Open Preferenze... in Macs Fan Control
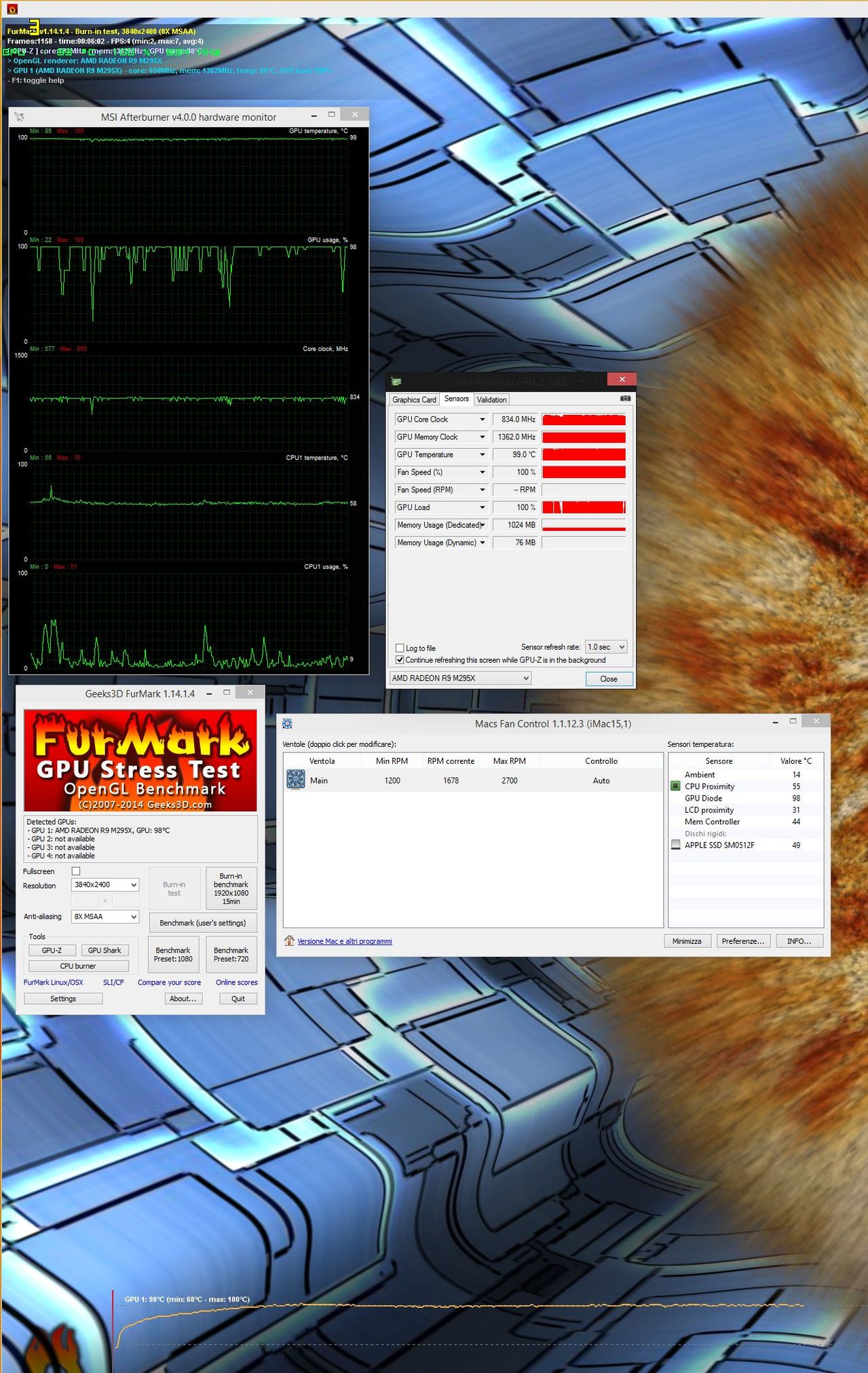The width and height of the screenshot is (868, 1373). coord(743,941)
